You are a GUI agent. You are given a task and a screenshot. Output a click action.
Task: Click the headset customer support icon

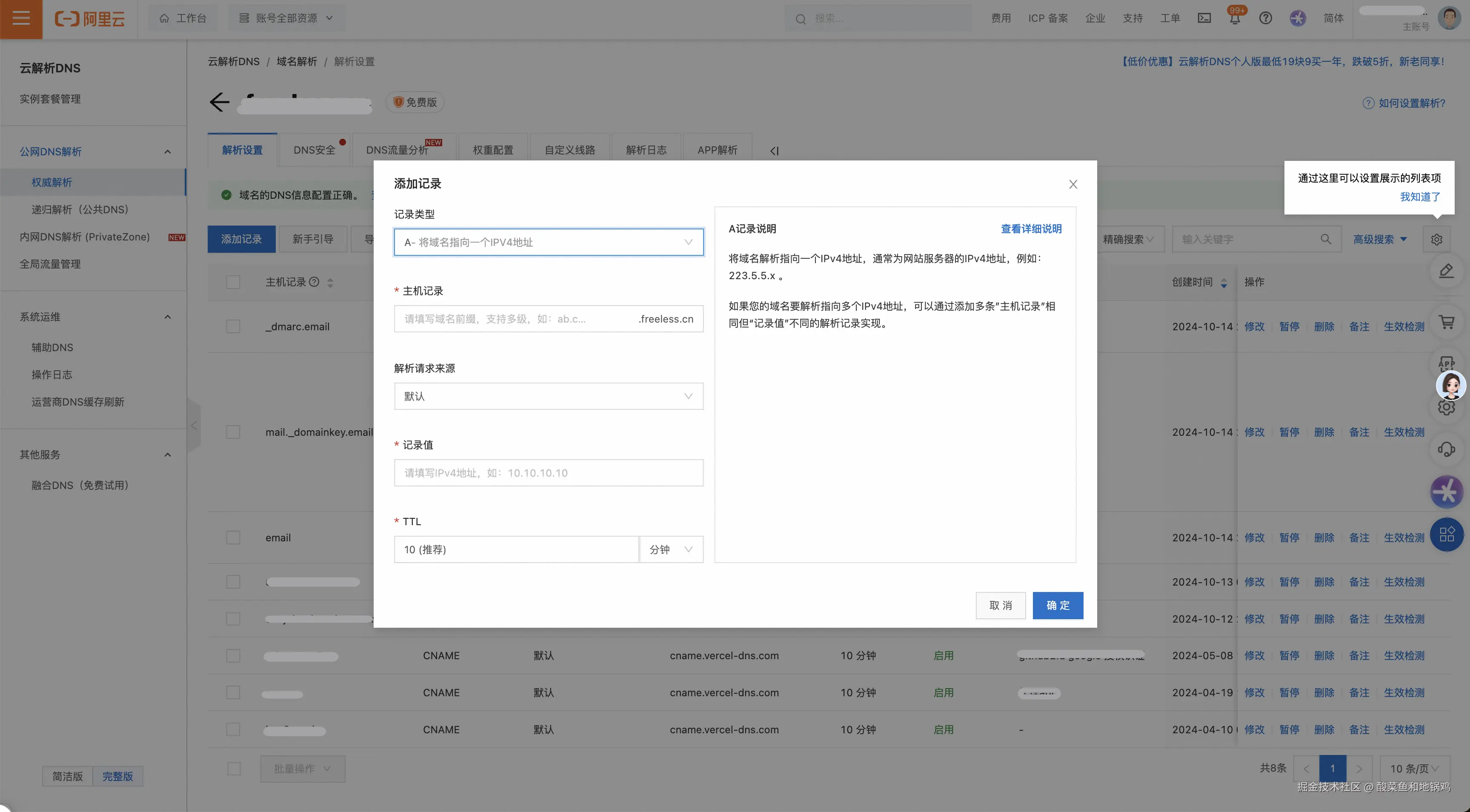tap(1447, 450)
